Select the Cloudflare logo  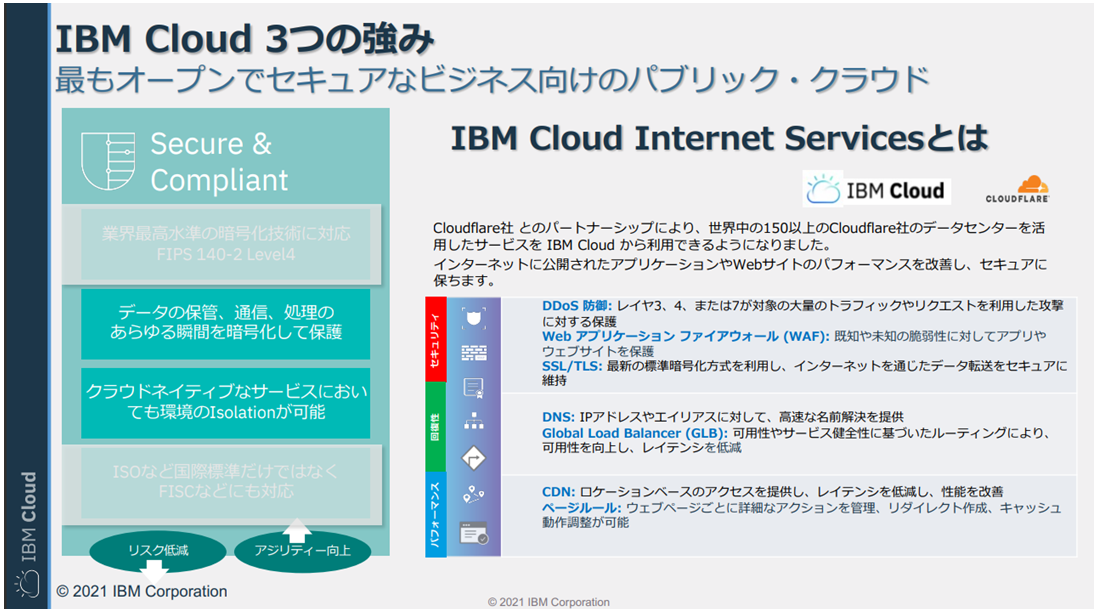tap(1017, 189)
